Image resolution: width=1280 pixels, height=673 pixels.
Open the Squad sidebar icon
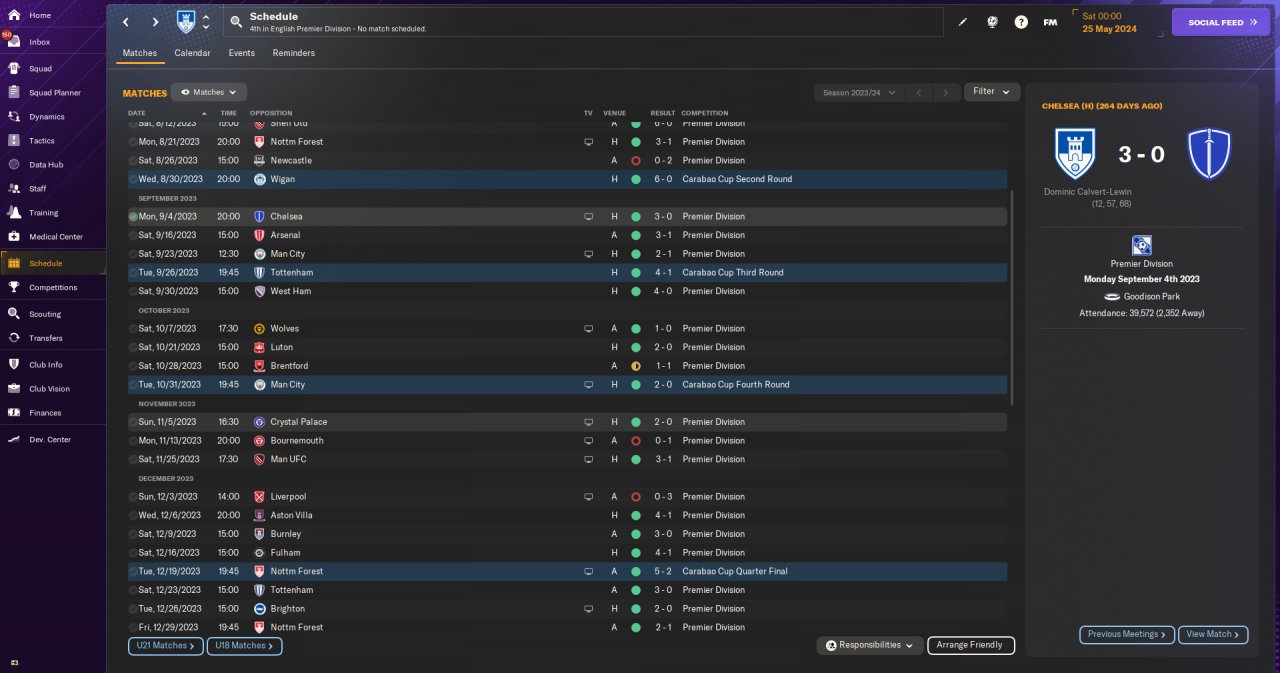point(14,69)
